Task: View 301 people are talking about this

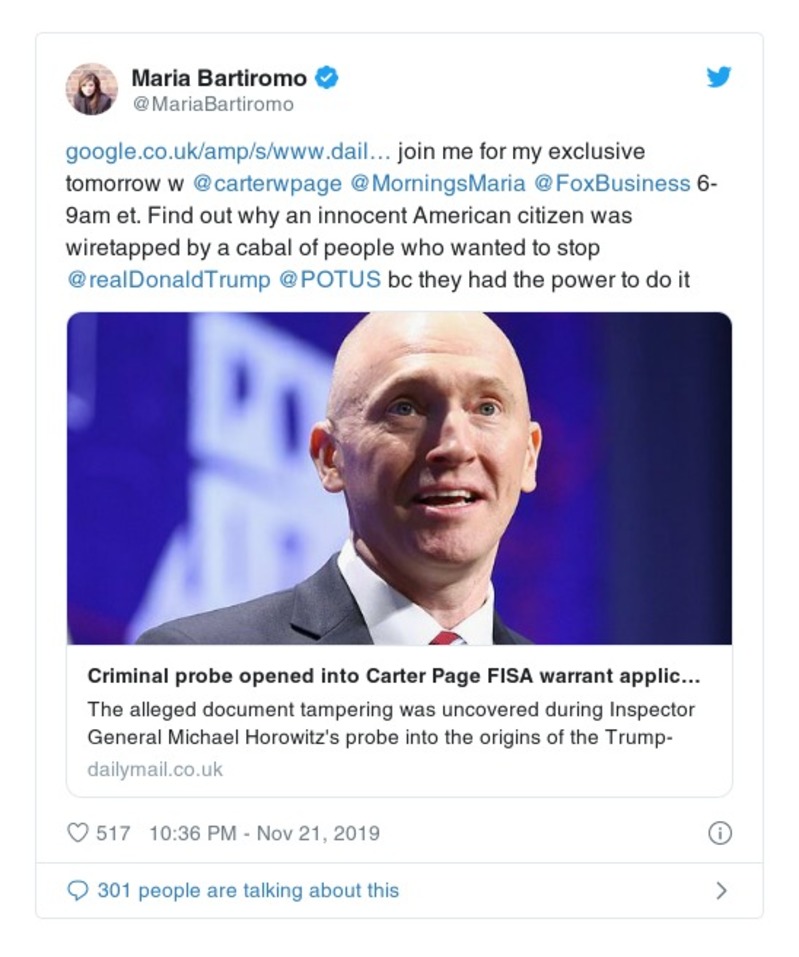Action: click(247, 890)
